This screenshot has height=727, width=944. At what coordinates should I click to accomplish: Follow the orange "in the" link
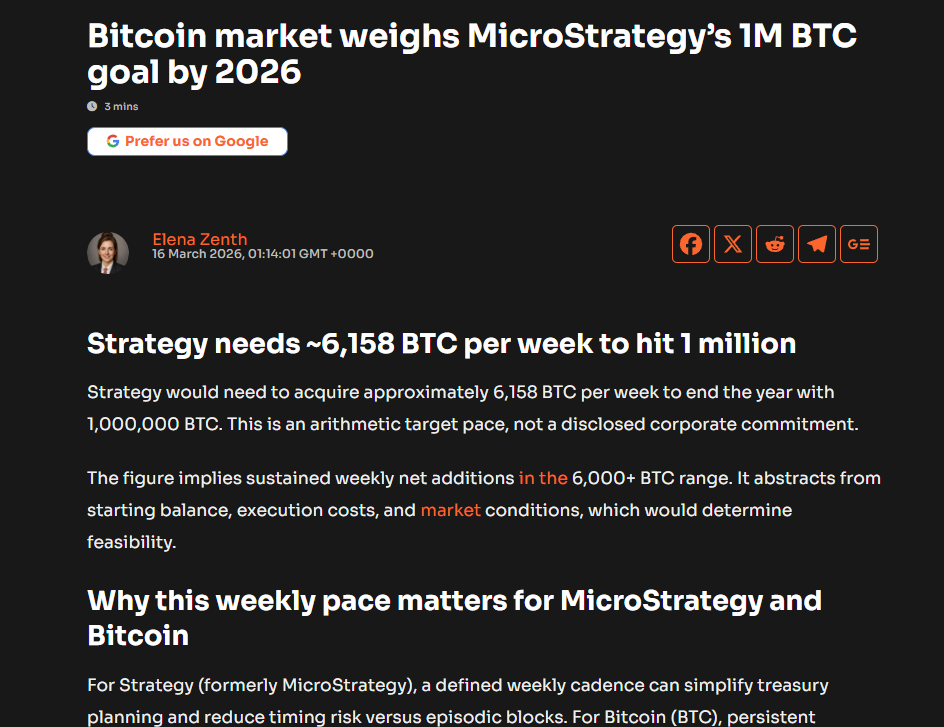[543, 478]
